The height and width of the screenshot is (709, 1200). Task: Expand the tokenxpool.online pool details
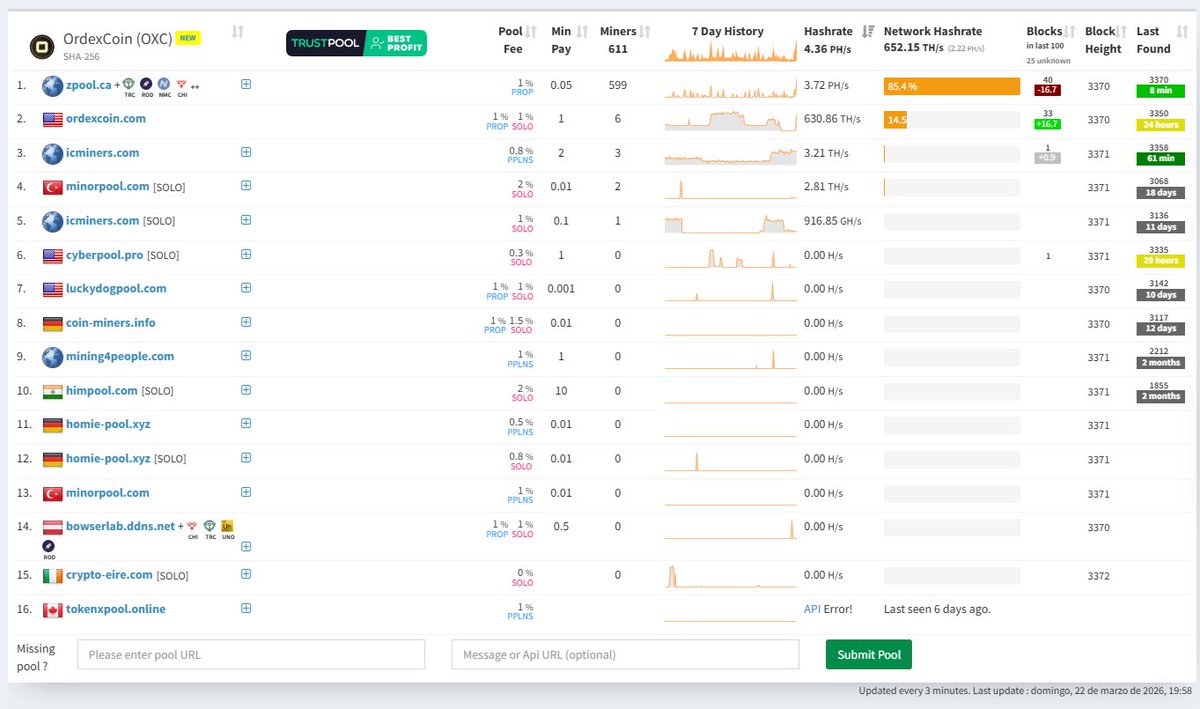[246, 609]
